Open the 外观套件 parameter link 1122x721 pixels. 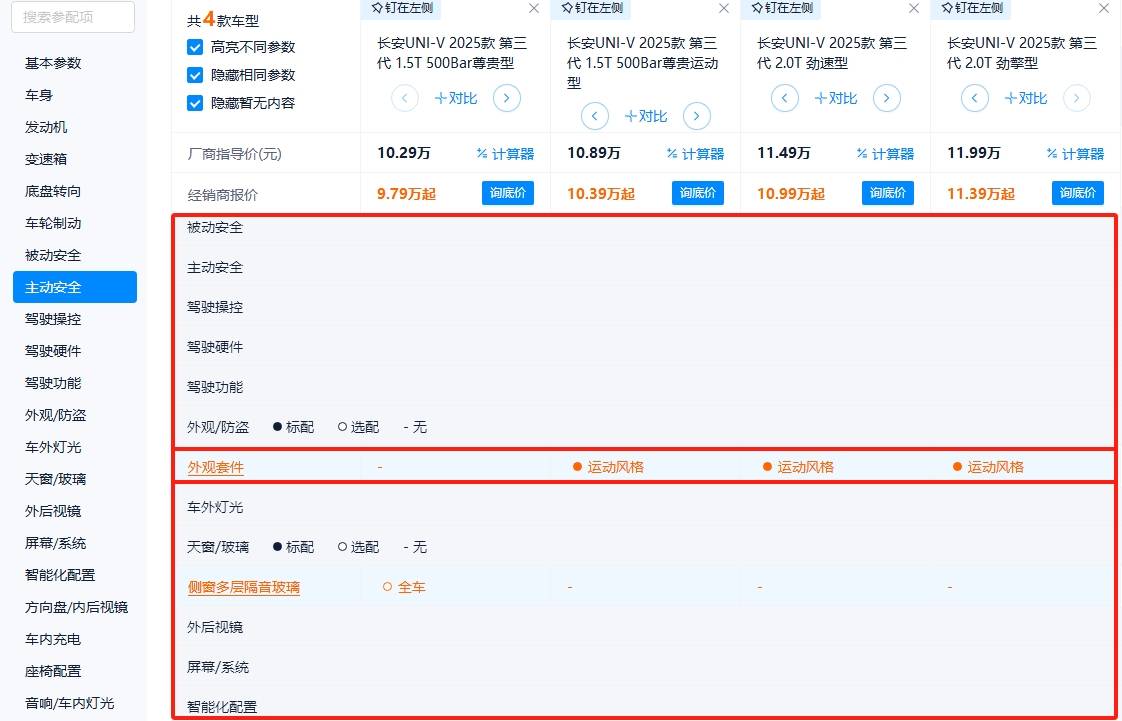click(x=215, y=468)
